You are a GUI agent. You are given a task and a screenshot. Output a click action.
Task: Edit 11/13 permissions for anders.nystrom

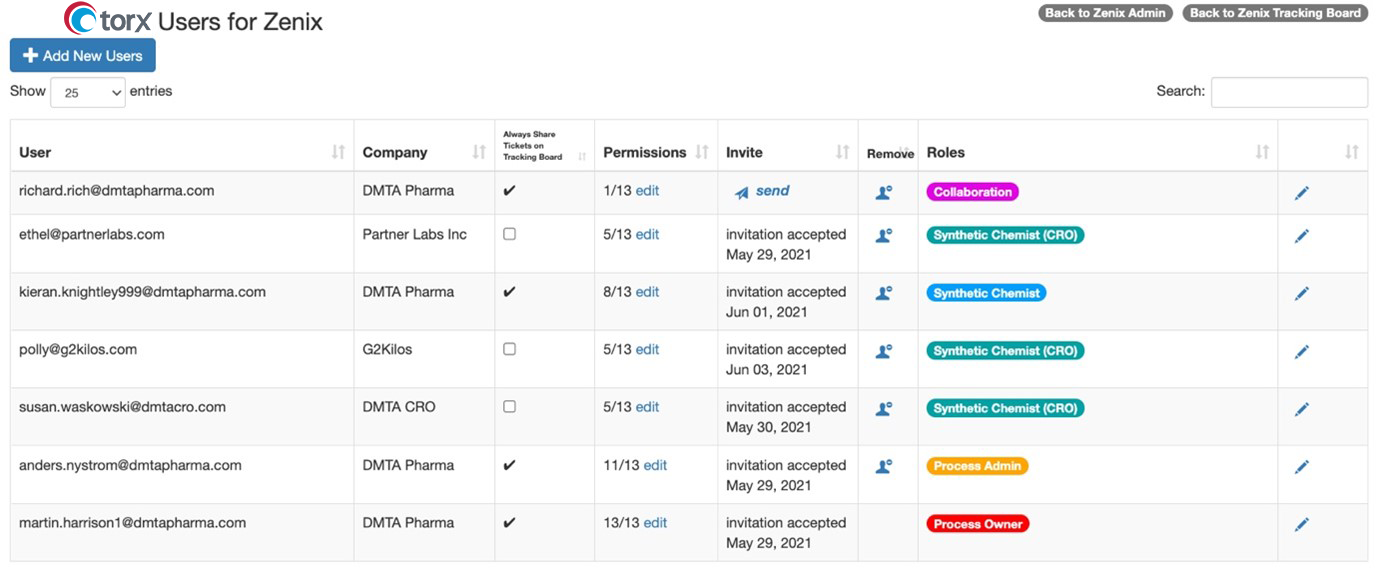655,465
